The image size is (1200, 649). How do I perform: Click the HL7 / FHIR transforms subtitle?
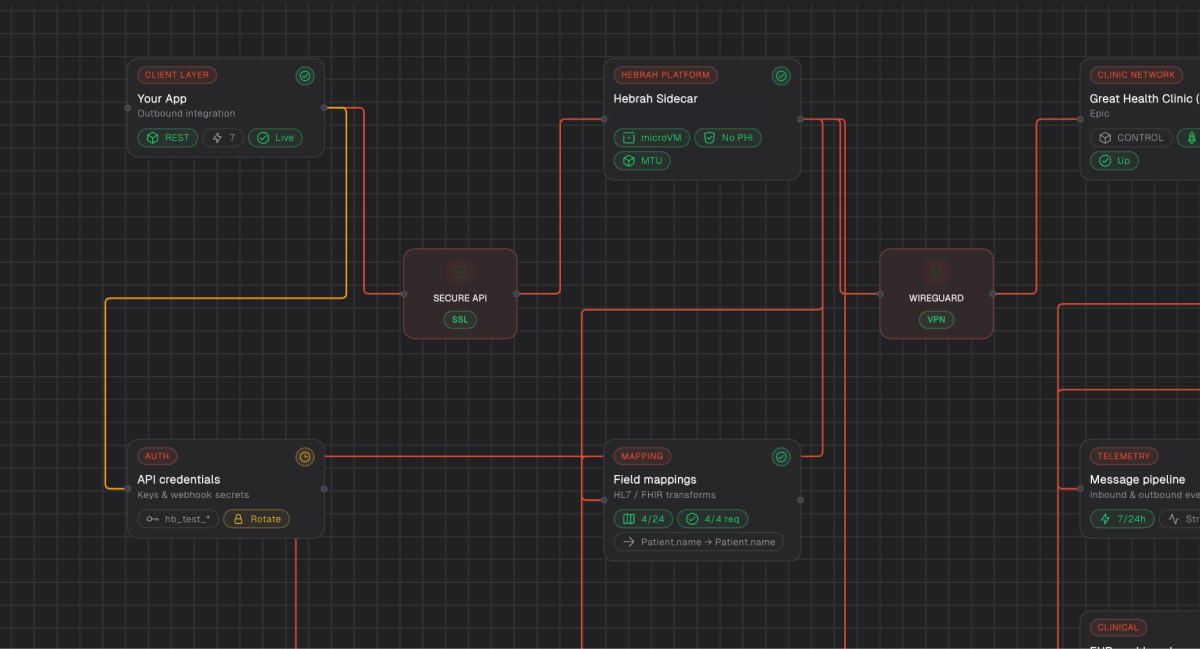(x=664, y=495)
